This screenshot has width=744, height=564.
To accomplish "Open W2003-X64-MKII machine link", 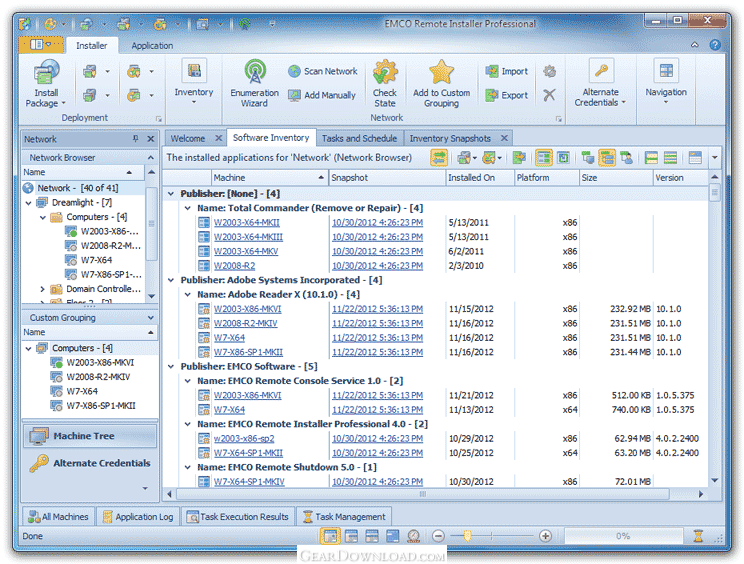I will tap(246, 222).
